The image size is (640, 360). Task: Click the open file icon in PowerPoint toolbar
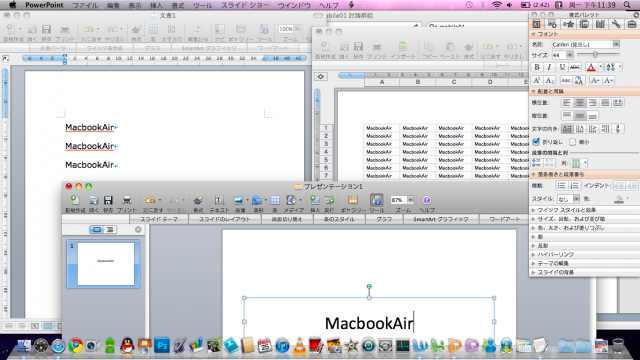click(94, 200)
